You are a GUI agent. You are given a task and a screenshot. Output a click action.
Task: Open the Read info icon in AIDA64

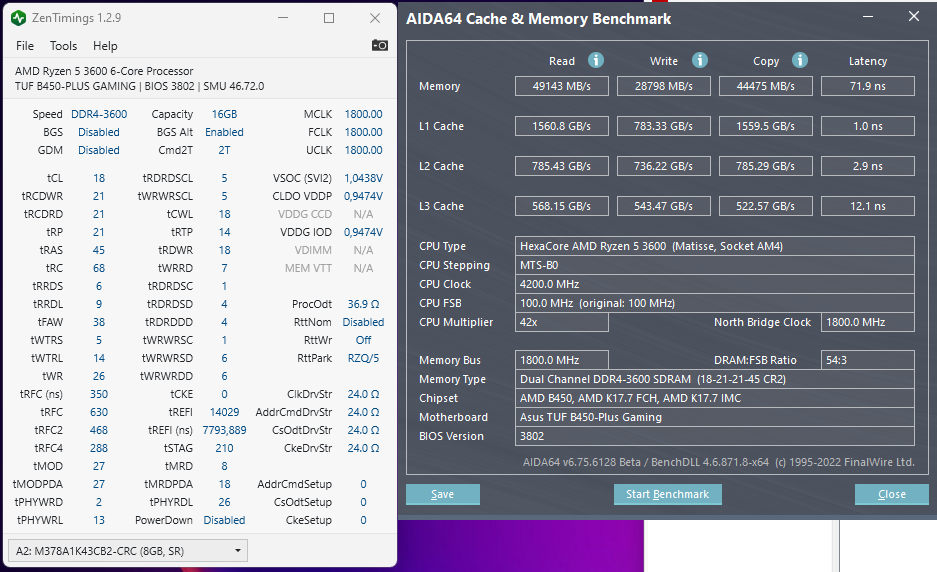point(596,60)
